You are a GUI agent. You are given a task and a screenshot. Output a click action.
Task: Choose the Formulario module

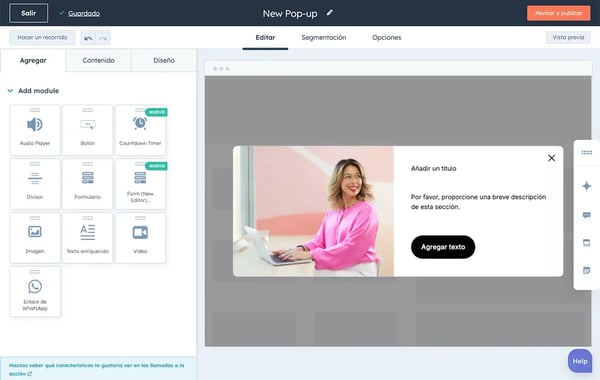tap(88, 184)
